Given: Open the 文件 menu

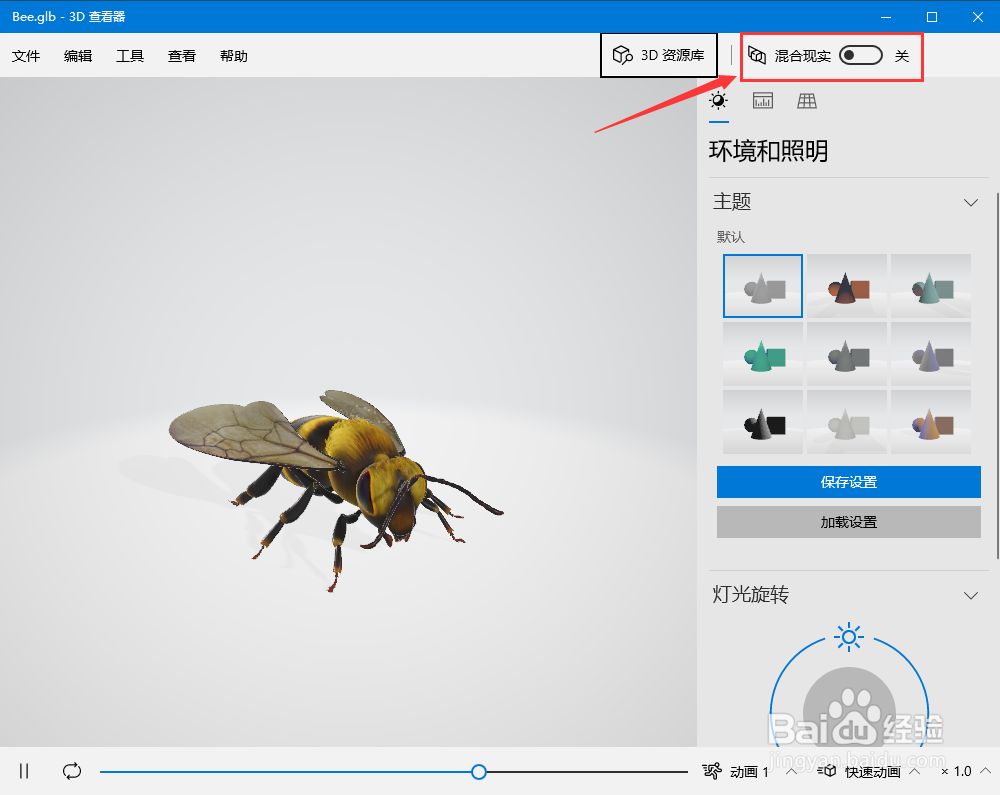Looking at the screenshot, I should click(x=26, y=56).
